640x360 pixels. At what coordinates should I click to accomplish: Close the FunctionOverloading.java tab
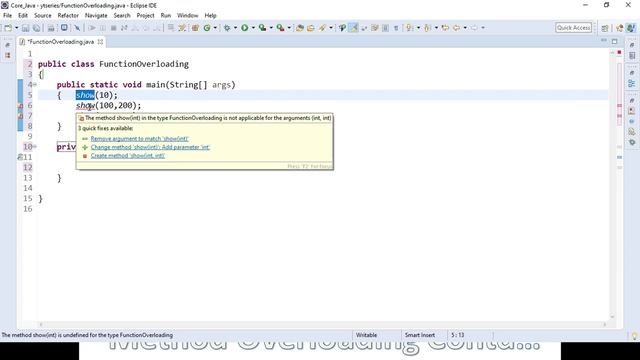point(100,42)
